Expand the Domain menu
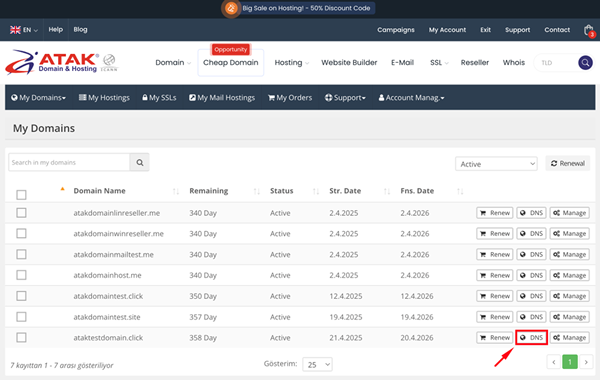 point(173,62)
